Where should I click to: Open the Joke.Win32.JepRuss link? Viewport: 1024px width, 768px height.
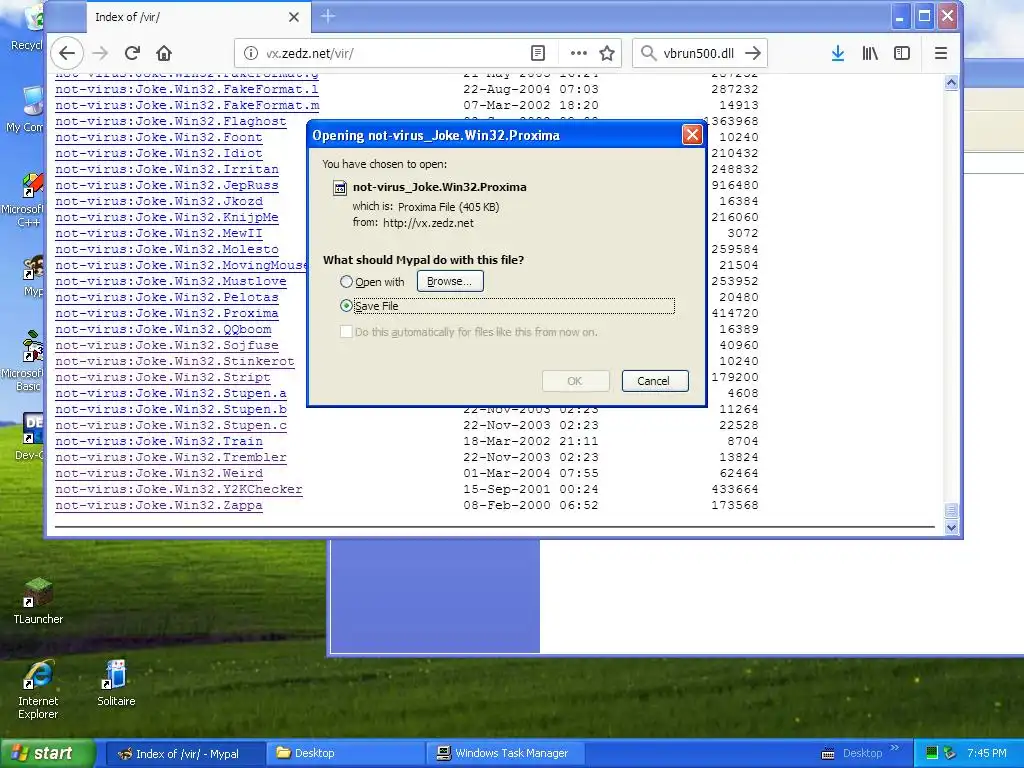[167, 185]
